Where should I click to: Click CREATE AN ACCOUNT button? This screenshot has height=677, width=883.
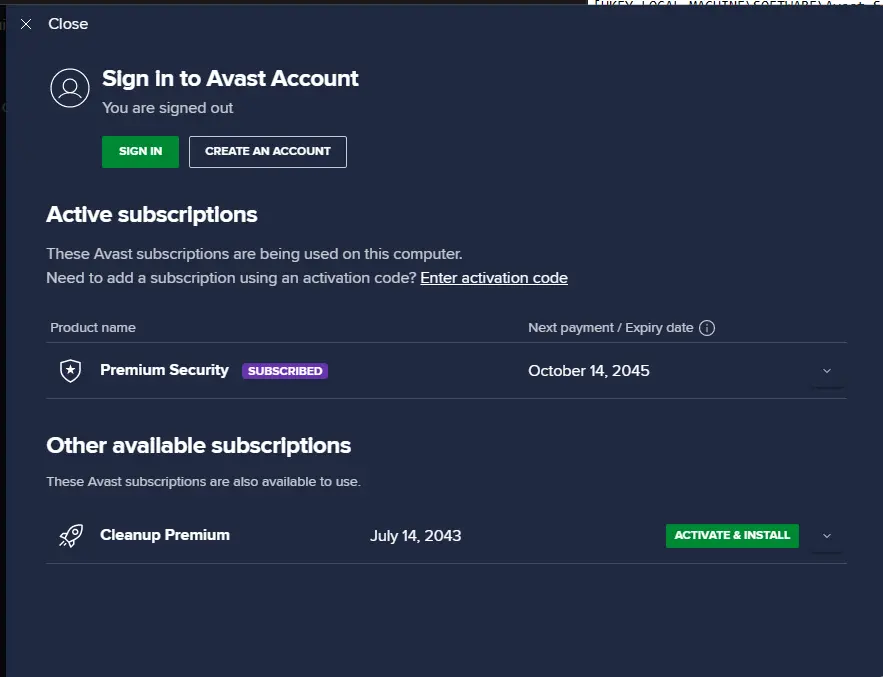click(x=267, y=152)
